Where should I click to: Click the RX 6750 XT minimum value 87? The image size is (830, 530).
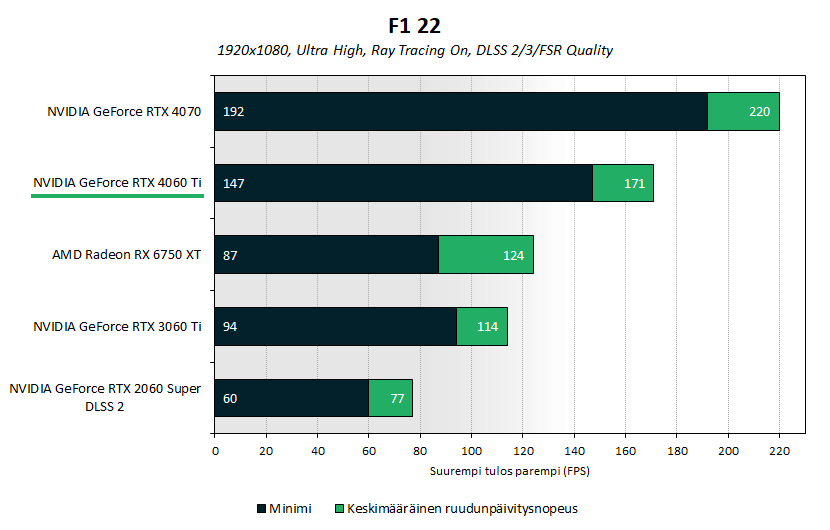[230, 256]
